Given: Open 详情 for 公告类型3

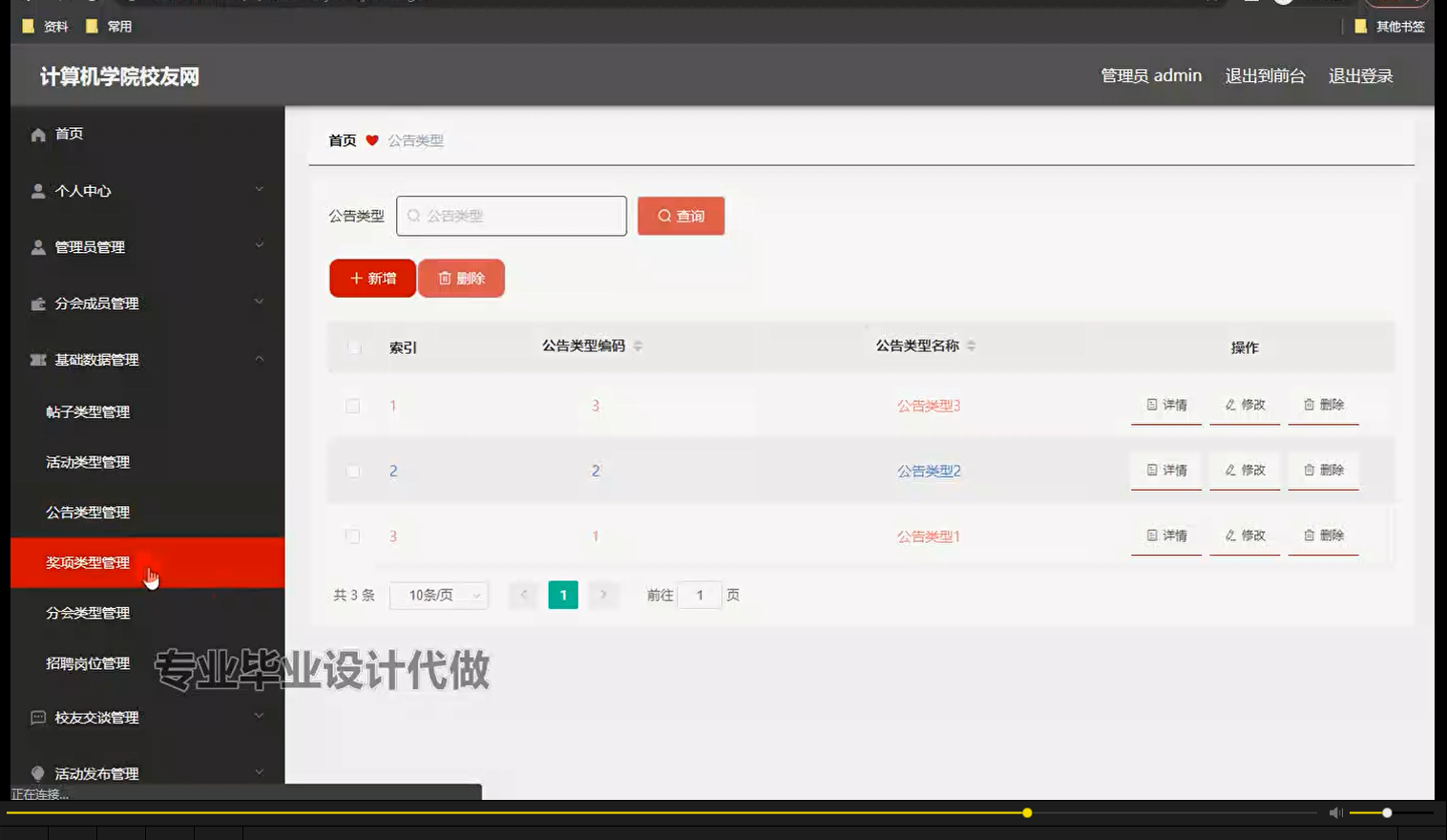Looking at the screenshot, I should click(x=1165, y=405).
